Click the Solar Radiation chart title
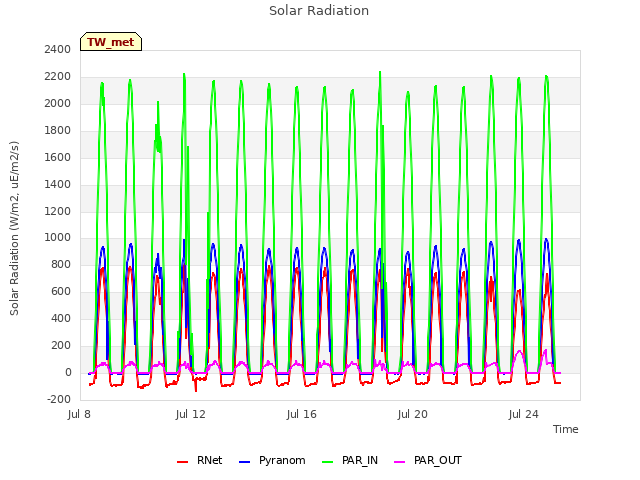640x480 pixels. tap(319, 11)
